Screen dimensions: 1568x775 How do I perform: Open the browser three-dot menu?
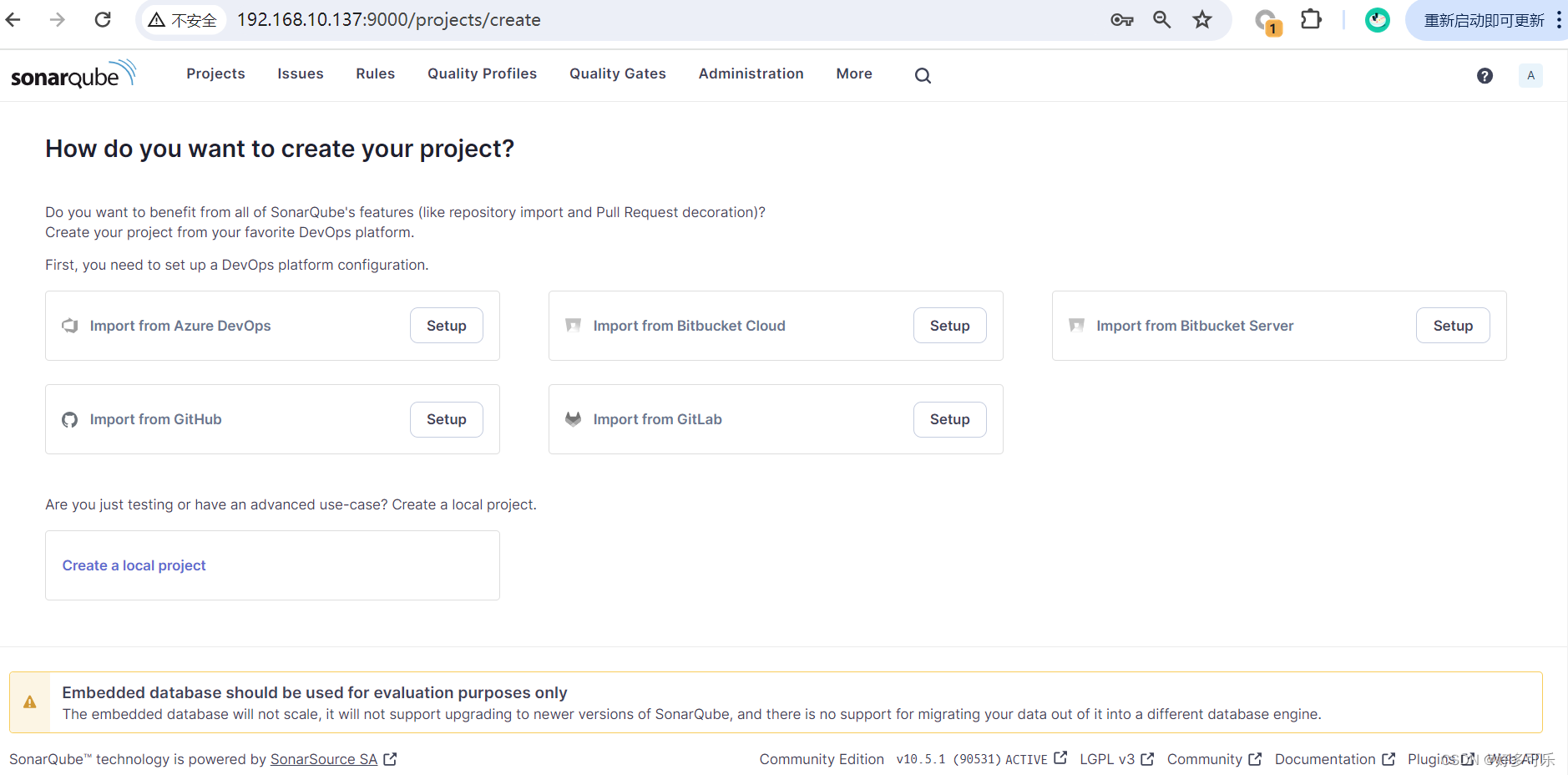tap(1559, 20)
